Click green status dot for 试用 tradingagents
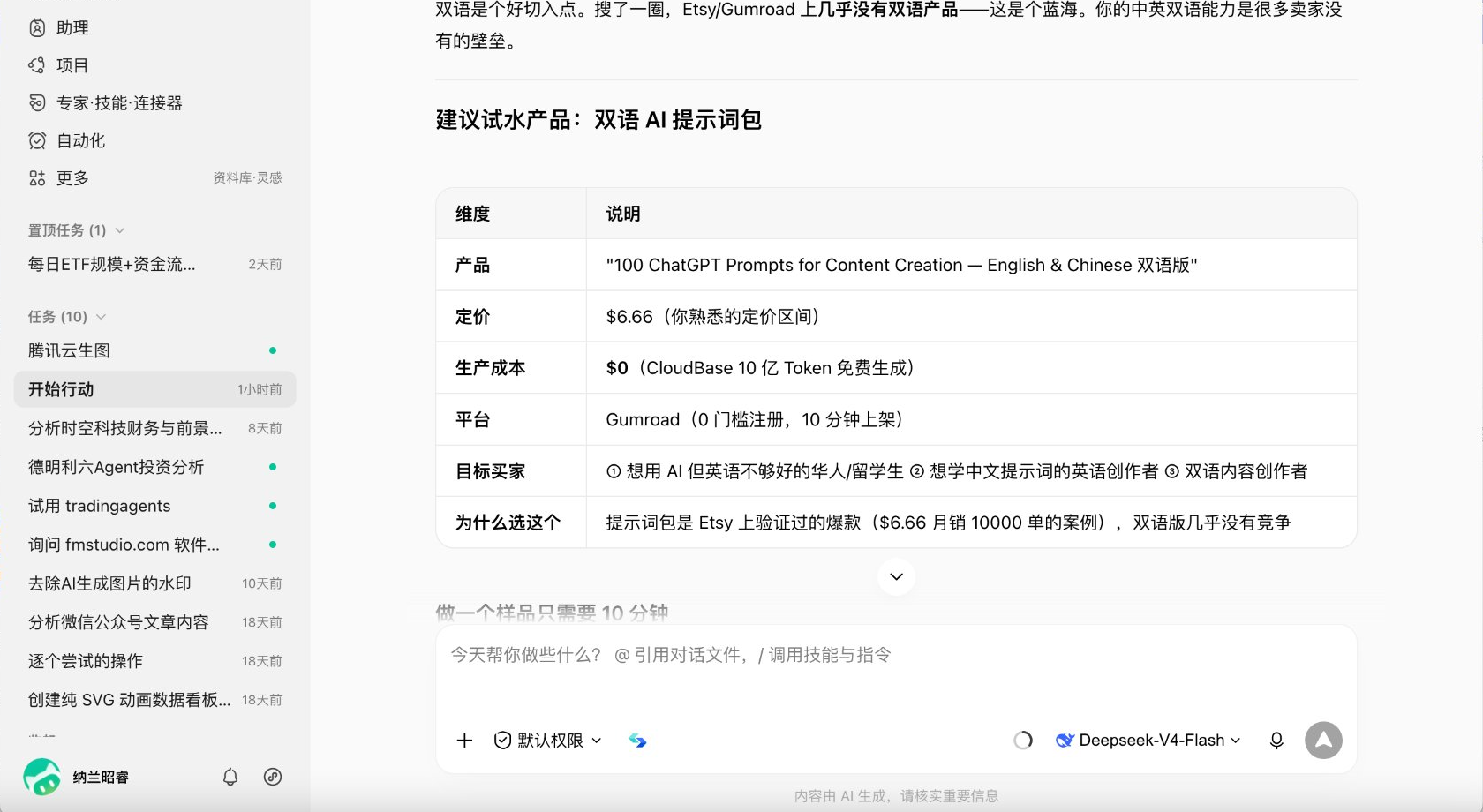 pyautogui.click(x=273, y=506)
